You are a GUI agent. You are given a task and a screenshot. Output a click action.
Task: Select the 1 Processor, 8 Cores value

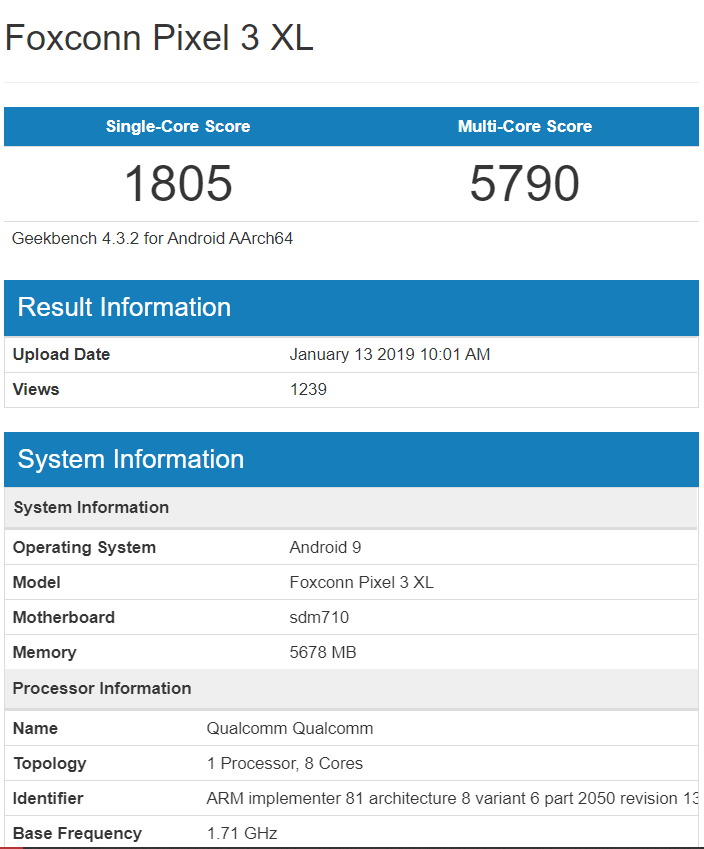tap(284, 763)
